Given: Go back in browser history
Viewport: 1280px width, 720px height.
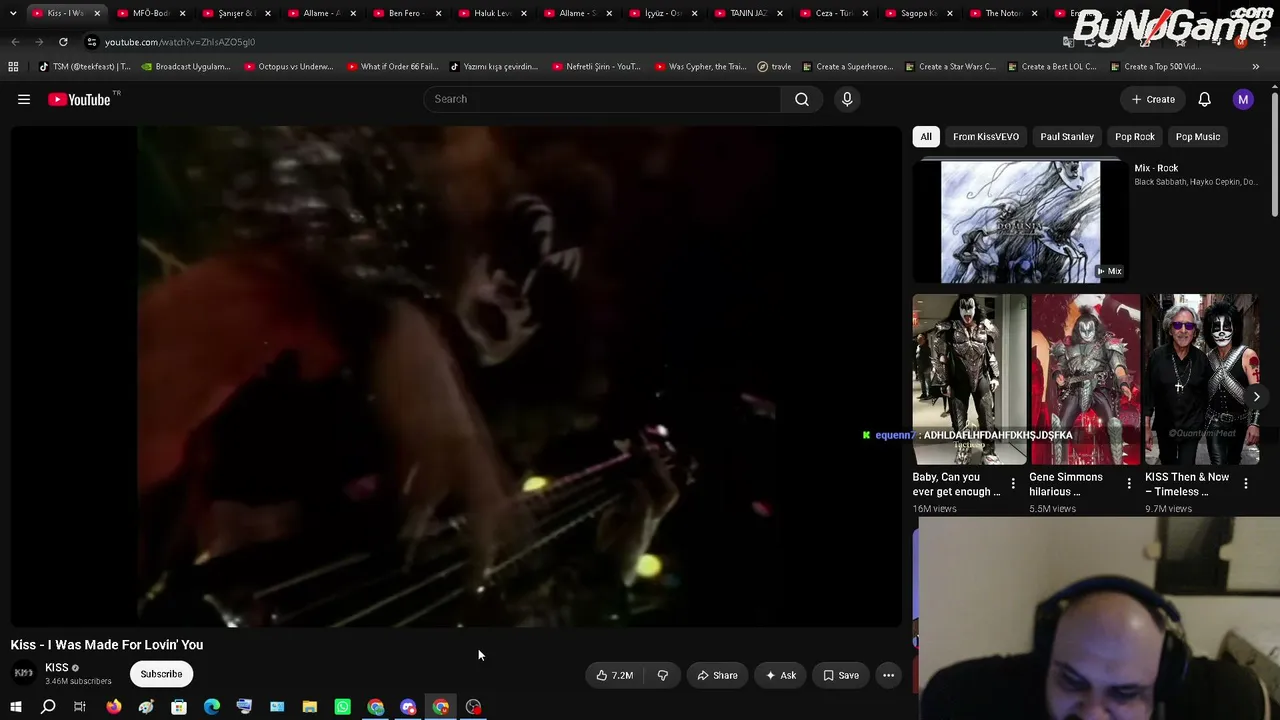Looking at the screenshot, I should 15,42.
